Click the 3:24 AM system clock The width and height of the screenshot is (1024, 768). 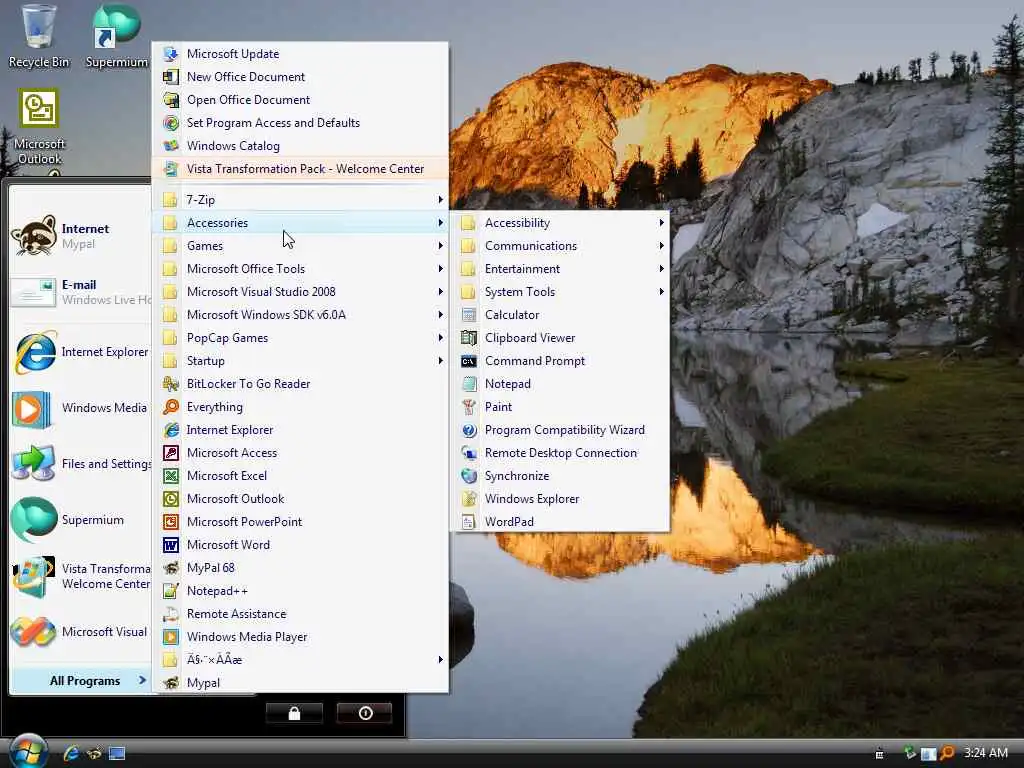[x=986, y=753]
